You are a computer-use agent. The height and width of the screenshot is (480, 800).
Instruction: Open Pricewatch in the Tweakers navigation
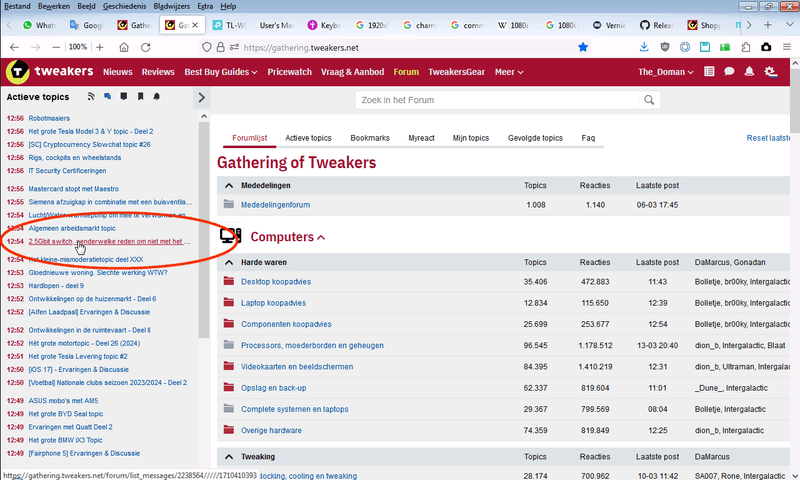290,72
